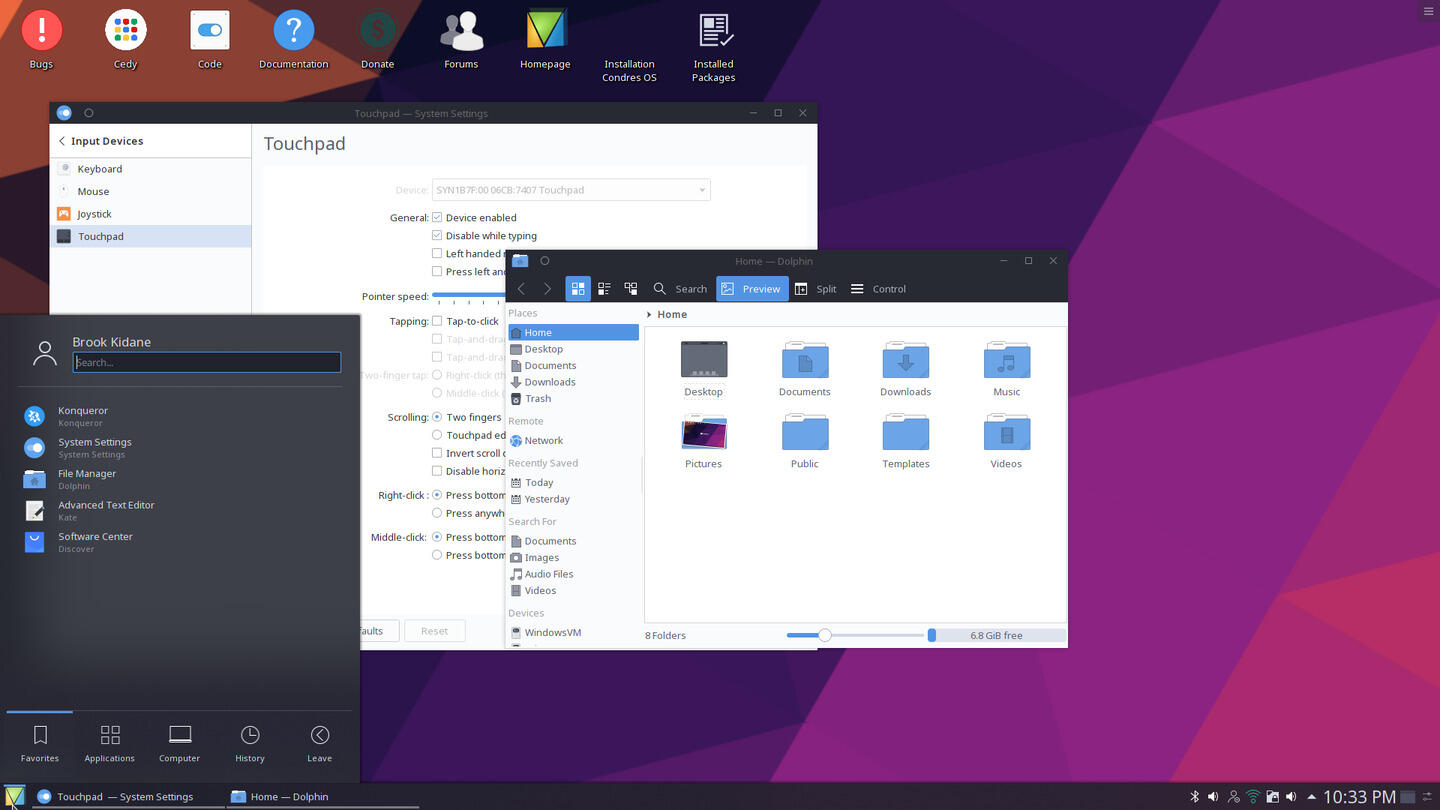Switch Dolphin to Icons view mode
The height and width of the screenshot is (810, 1440).
point(578,289)
